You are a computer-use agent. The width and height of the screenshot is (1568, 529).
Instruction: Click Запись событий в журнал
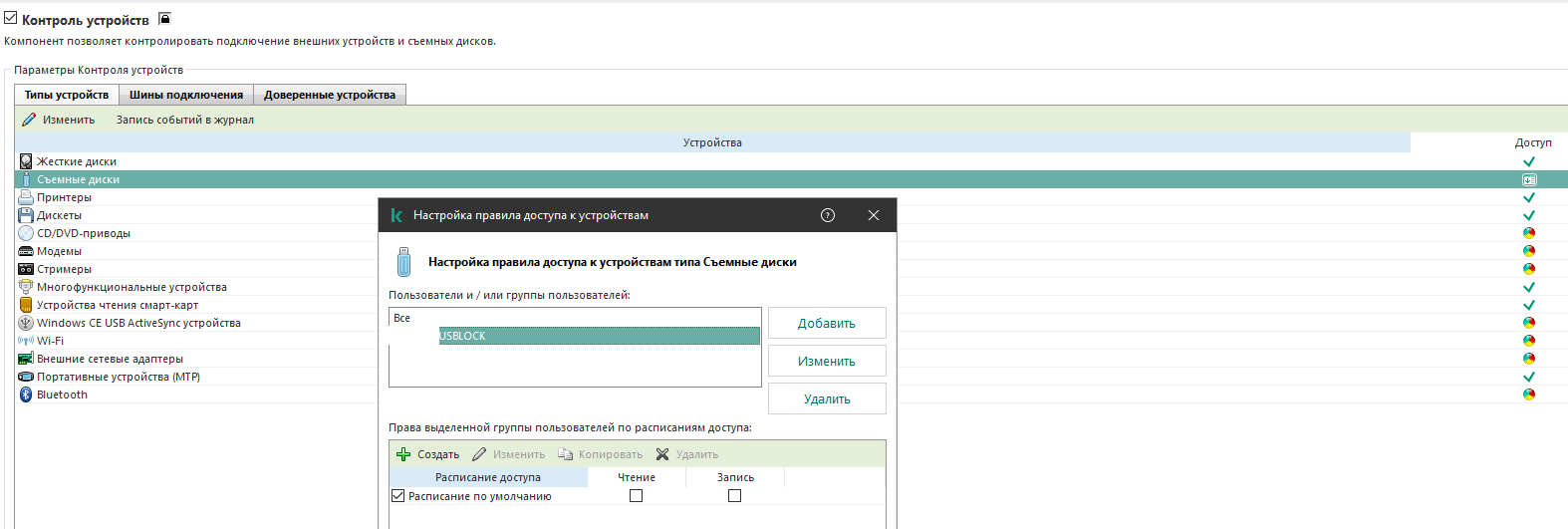coord(185,120)
